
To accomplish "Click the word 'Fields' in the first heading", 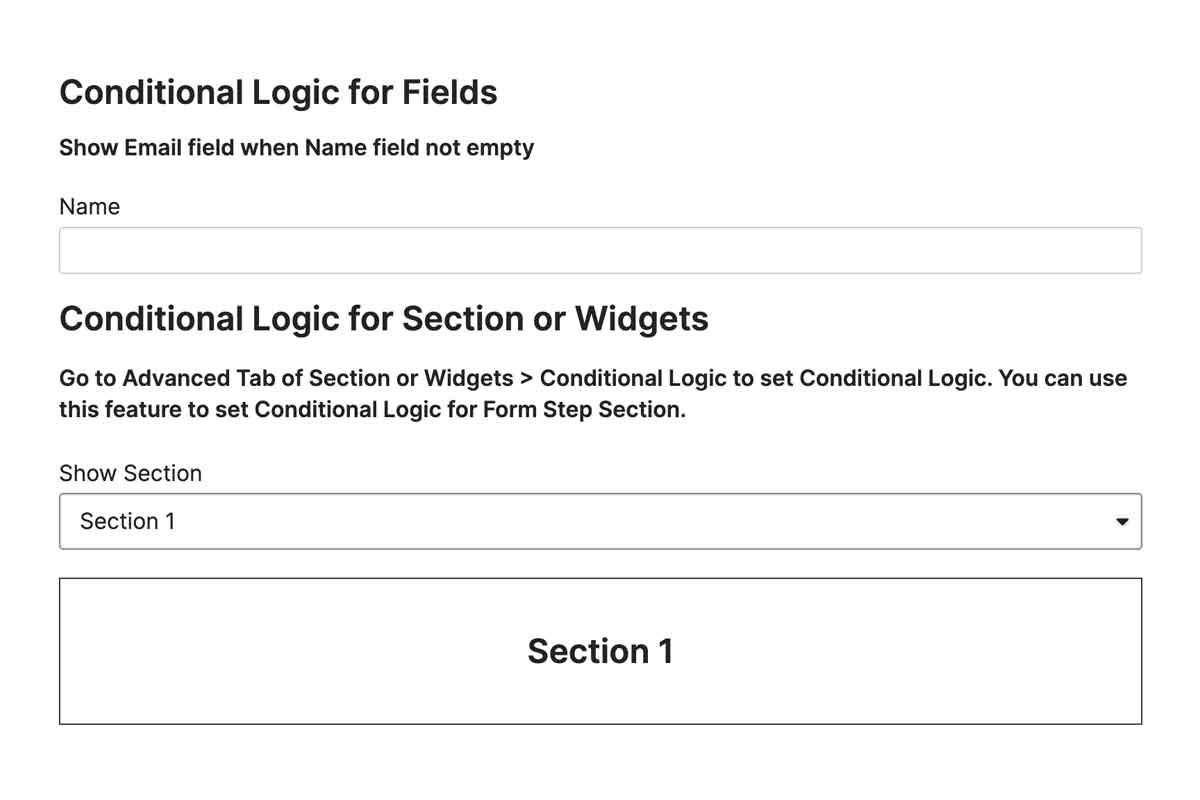I will point(449,92).
